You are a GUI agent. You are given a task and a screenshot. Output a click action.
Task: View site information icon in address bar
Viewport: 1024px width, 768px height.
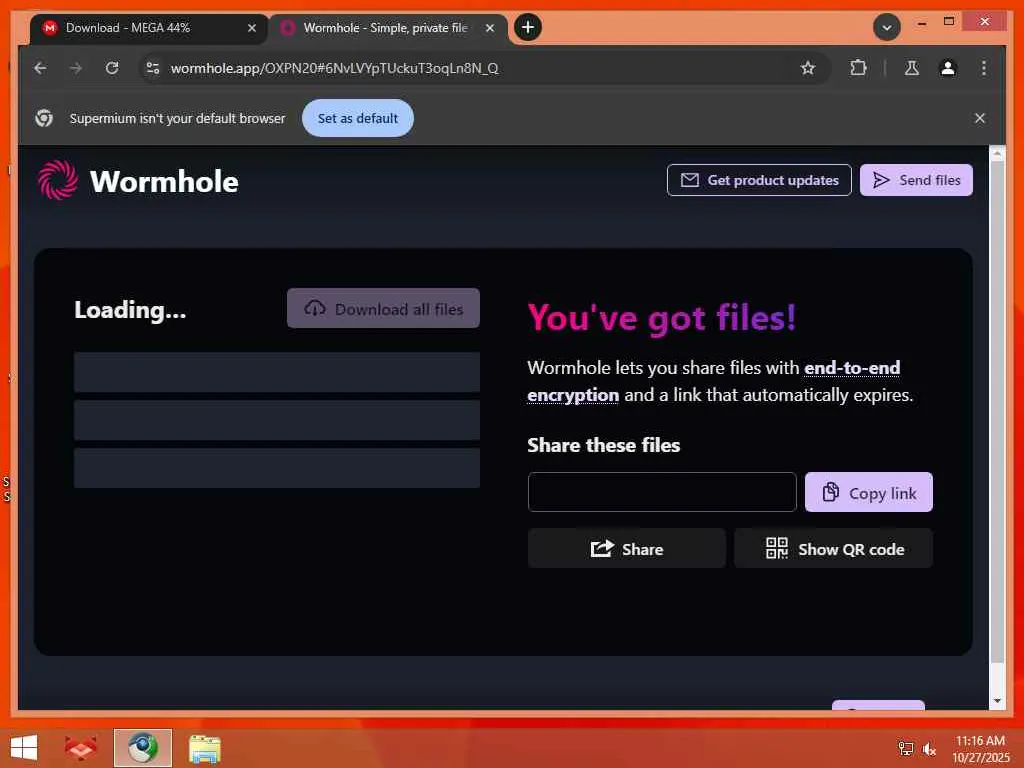coord(153,68)
